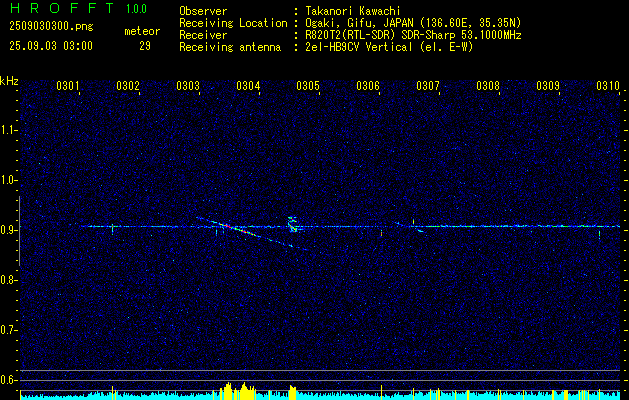Viewport: 629px width, 400px height.
Task: Click the meteor count 29
Action: (x=145, y=46)
